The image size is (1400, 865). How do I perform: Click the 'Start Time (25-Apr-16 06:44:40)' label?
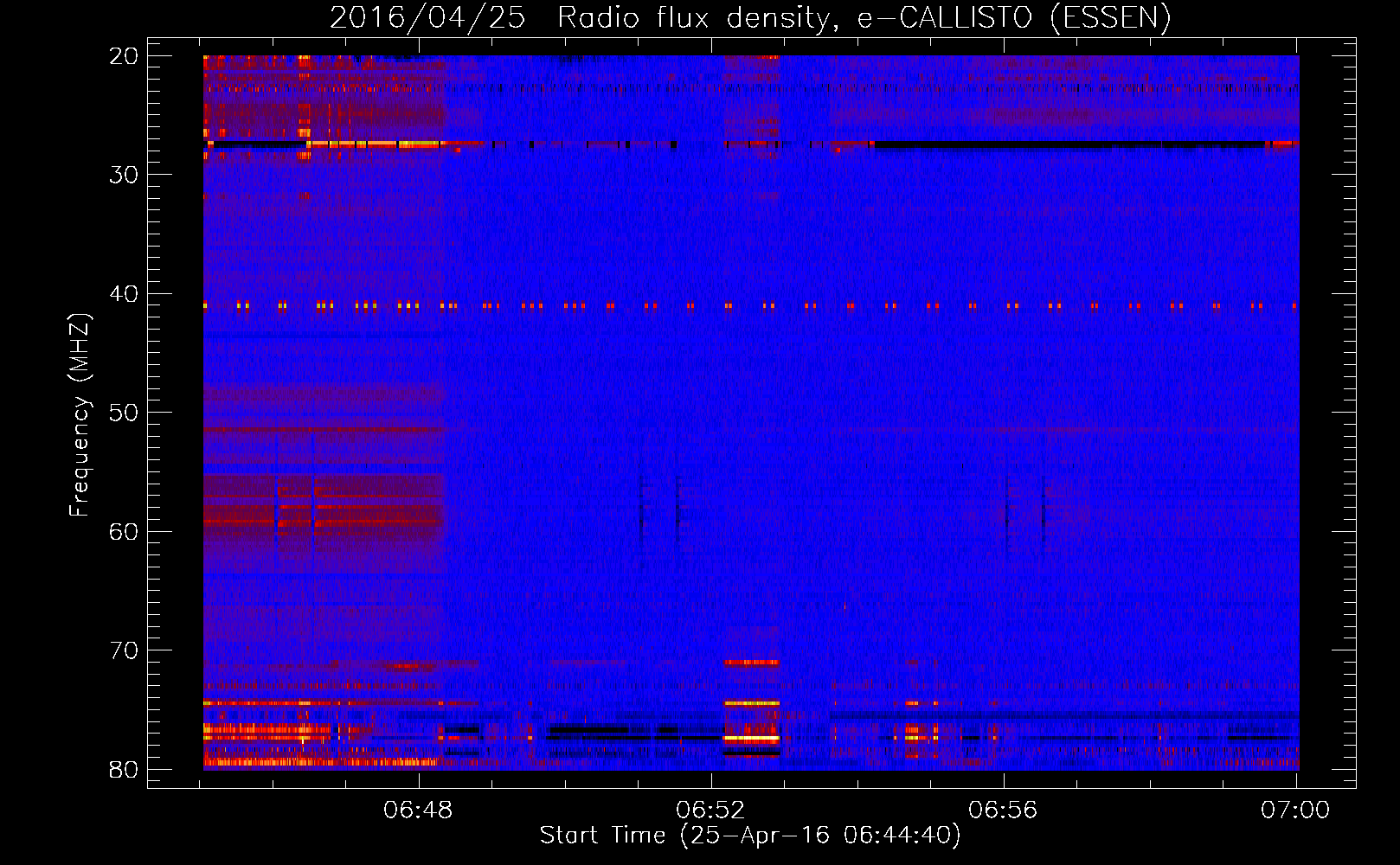coord(750,836)
